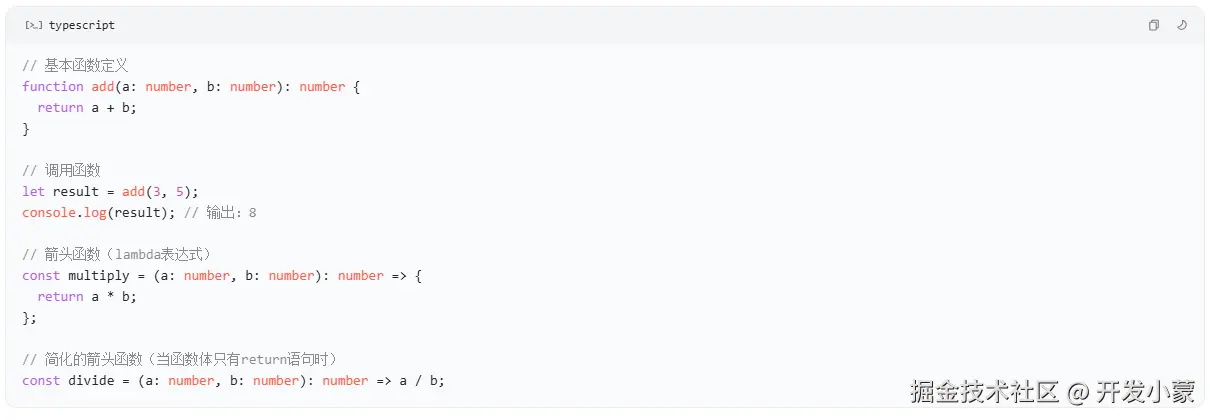The image size is (1210, 420).
Task: Copy the code block contents
Action: coord(1153,25)
